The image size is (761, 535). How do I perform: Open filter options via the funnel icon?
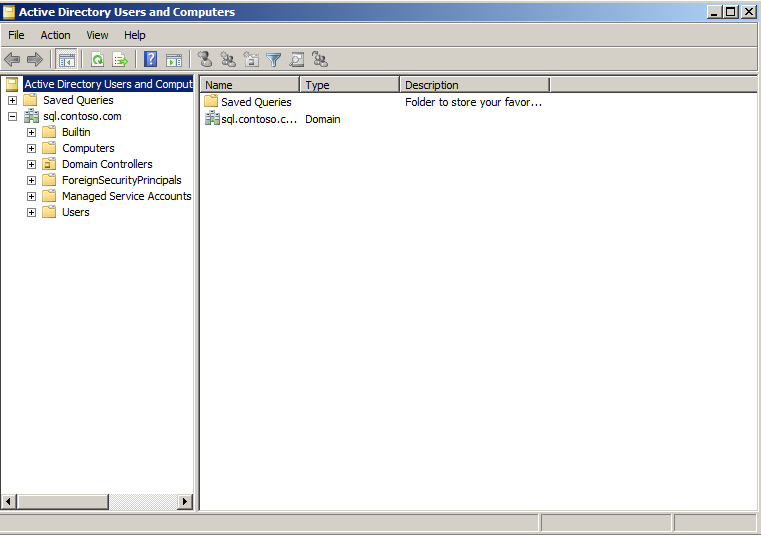(x=274, y=60)
